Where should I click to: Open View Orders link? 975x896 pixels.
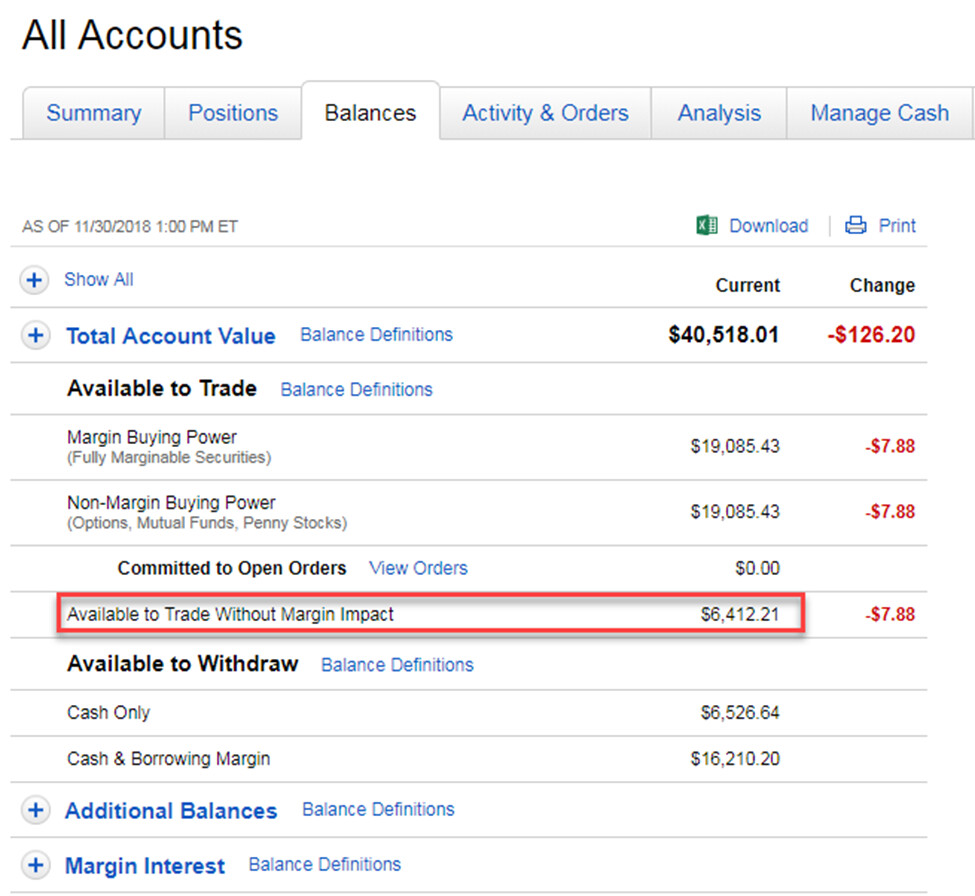click(x=418, y=568)
